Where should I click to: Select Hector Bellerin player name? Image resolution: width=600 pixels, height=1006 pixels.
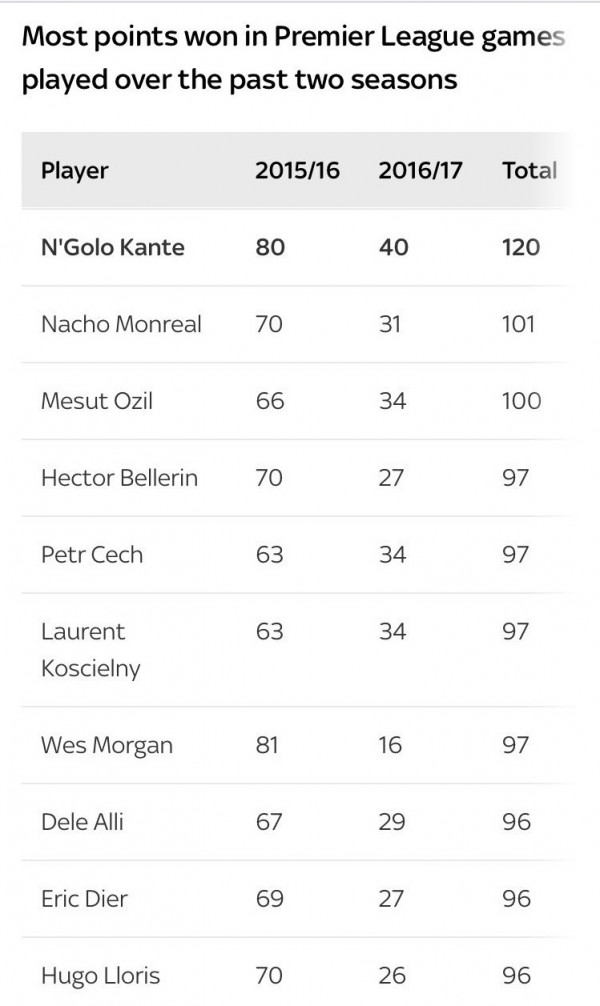[x=119, y=478]
